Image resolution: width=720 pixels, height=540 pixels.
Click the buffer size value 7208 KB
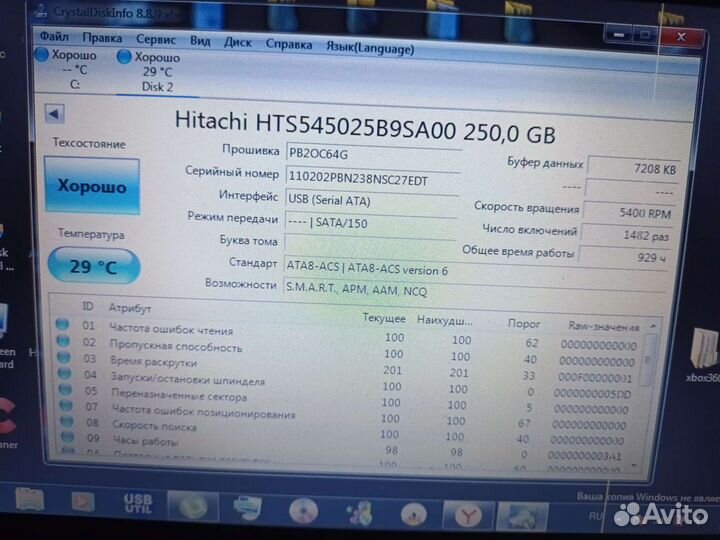point(633,169)
